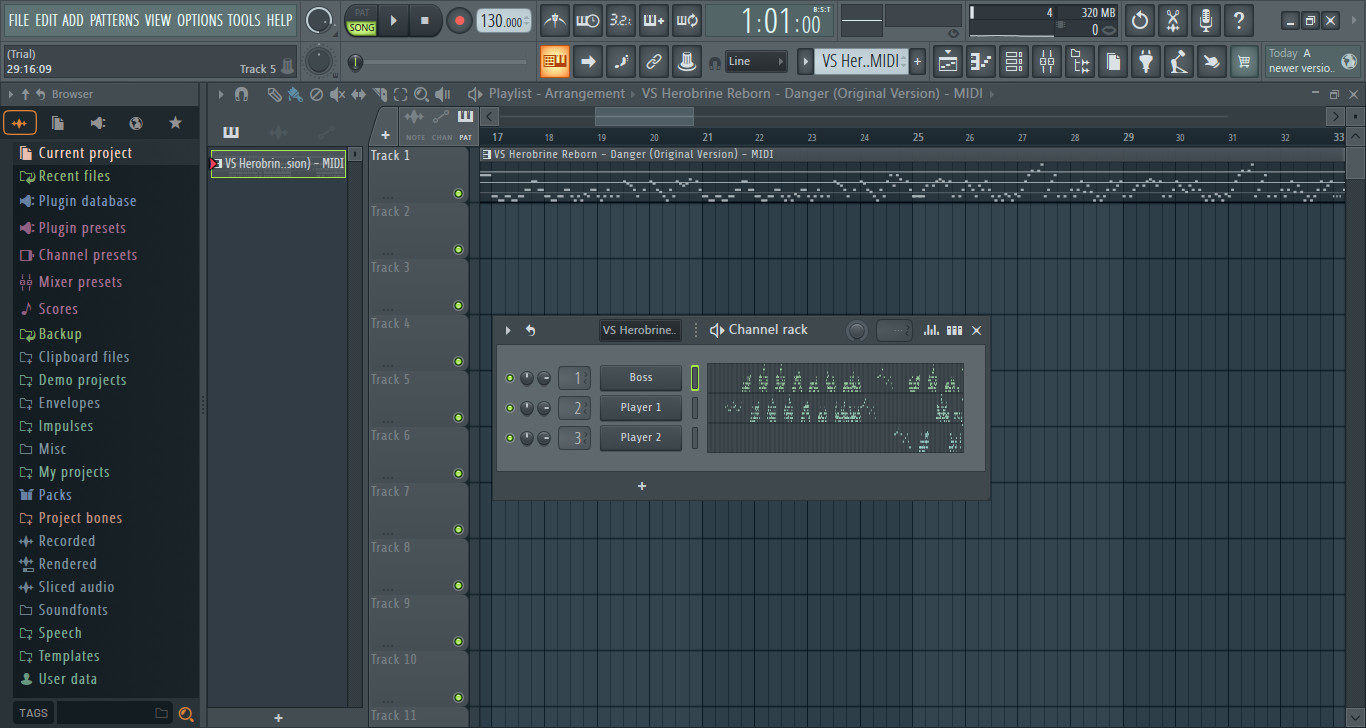Open the Mixer panel from the toolbar

point(1047,61)
